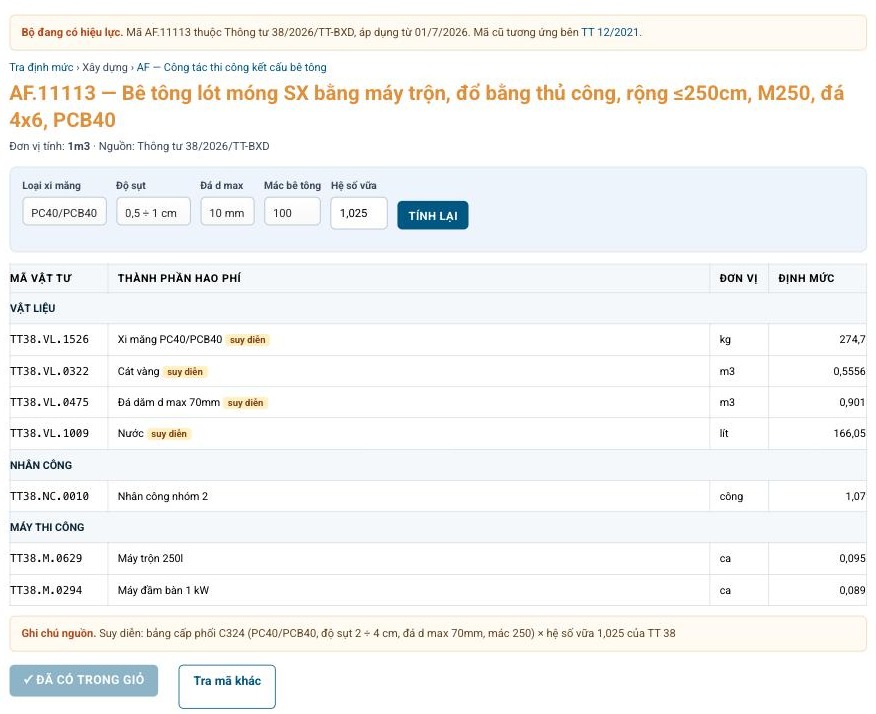Click the TÍNH LẠI button
The height and width of the screenshot is (714, 876).
pos(433,215)
